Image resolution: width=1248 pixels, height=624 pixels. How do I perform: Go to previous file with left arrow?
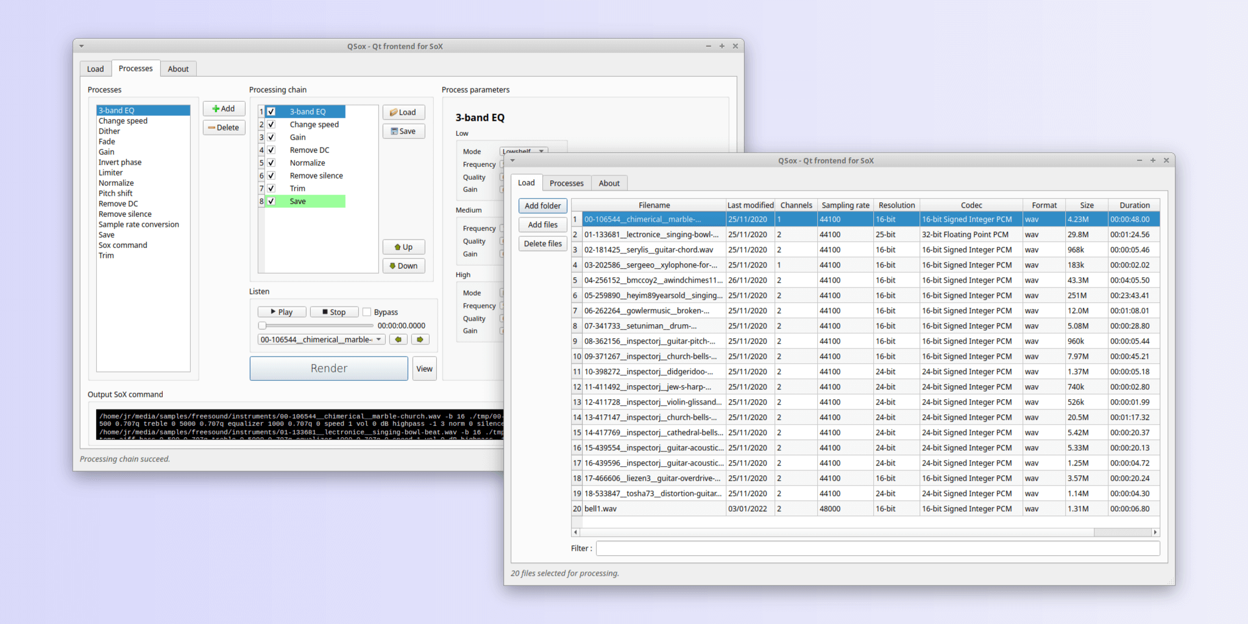tap(398, 340)
